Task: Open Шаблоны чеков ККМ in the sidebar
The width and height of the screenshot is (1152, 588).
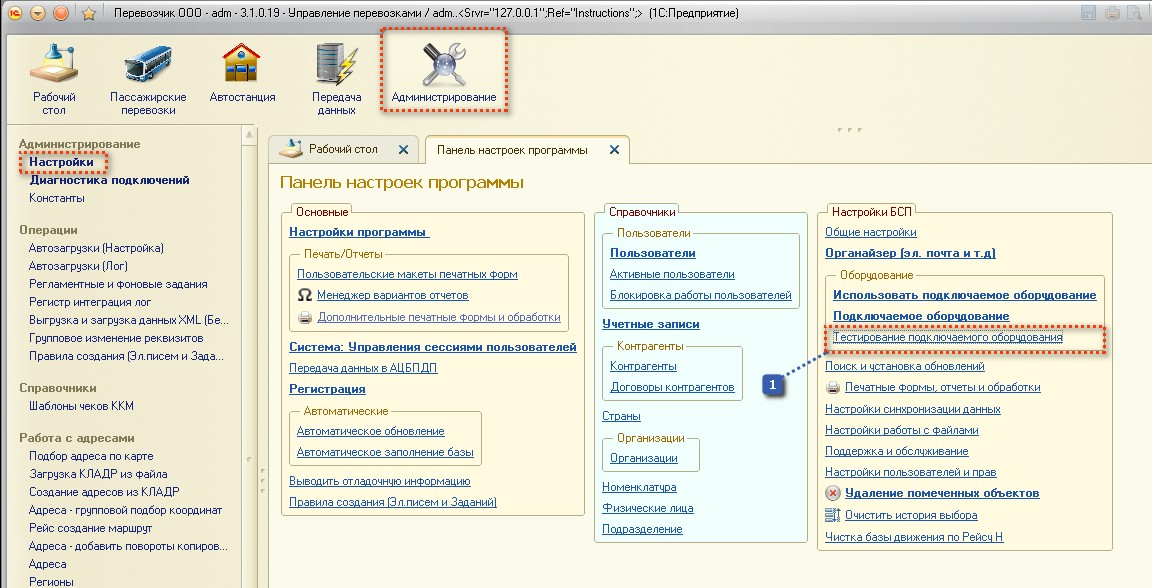Action: click(81, 406)
